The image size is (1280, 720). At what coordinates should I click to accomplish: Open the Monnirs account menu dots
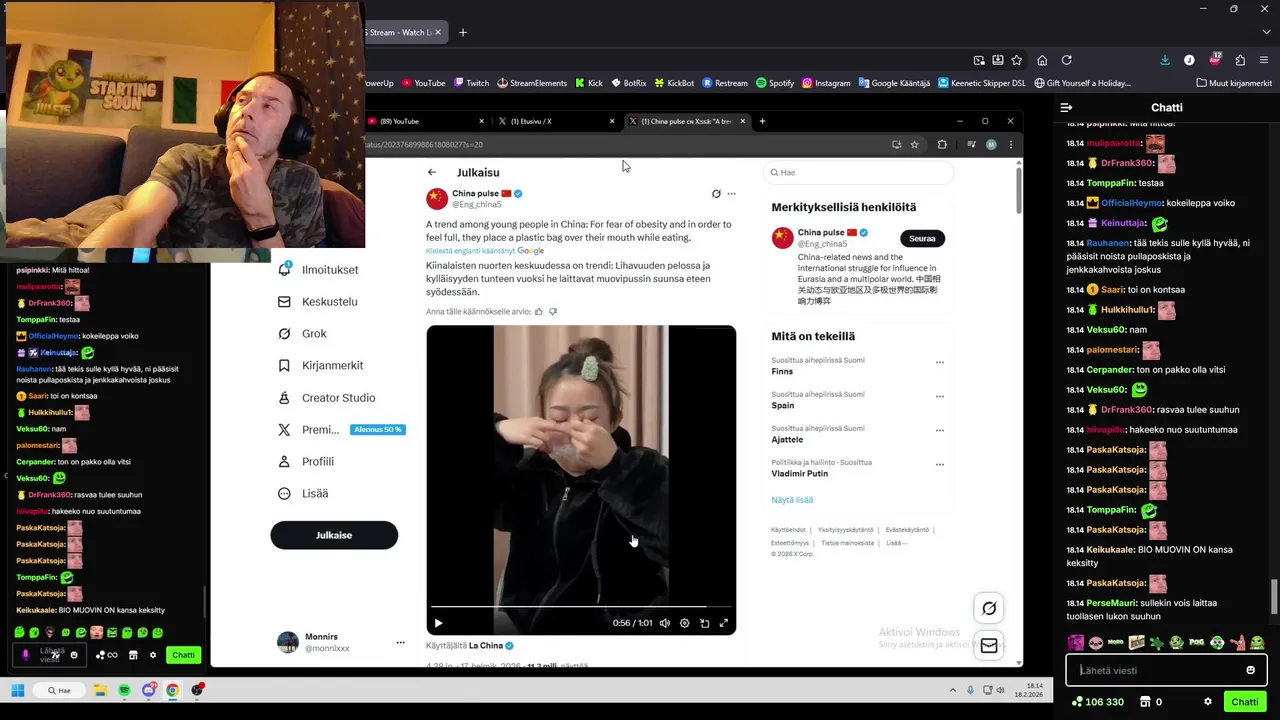click(400, 642)
